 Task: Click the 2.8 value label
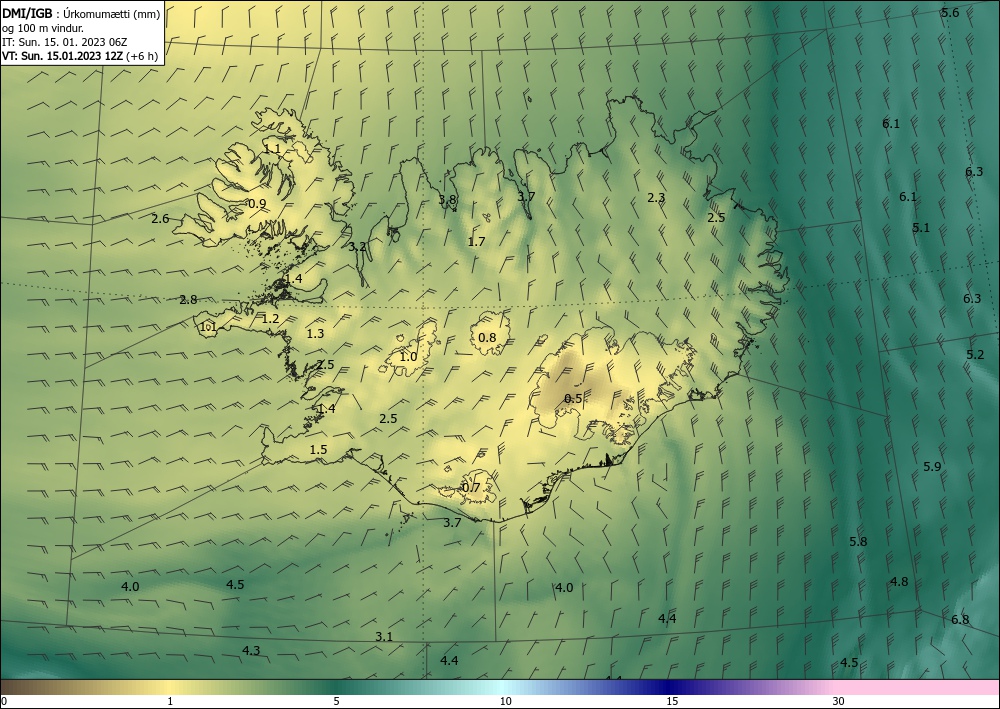tap(188, 300)
